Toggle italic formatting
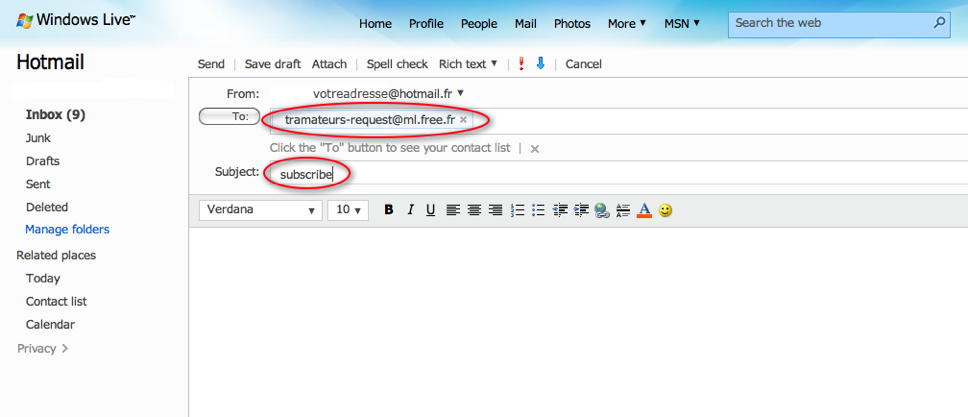 [410, 210]
